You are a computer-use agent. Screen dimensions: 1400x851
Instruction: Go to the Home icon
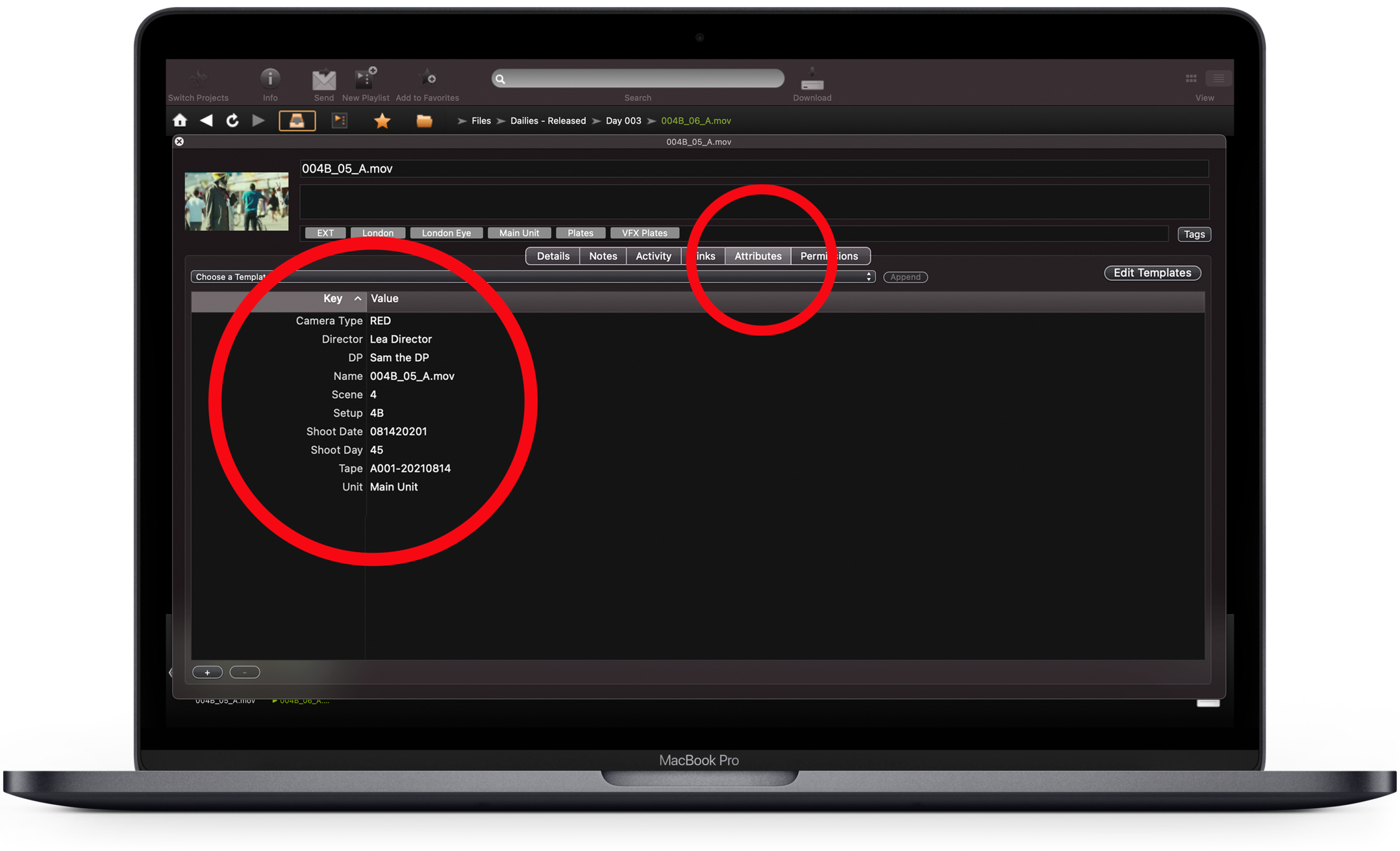(x=180, y=121)
